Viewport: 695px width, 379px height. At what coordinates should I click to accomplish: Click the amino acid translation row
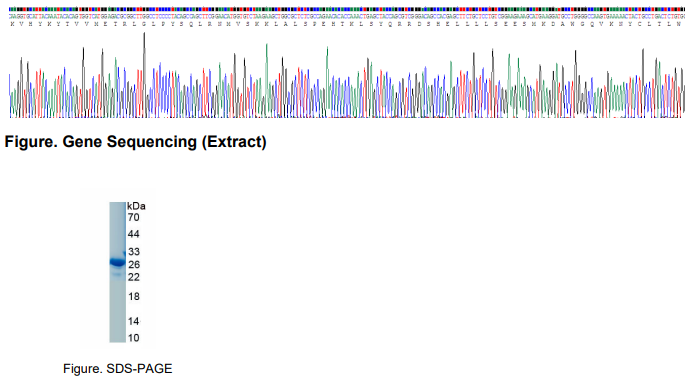(347, 23)
